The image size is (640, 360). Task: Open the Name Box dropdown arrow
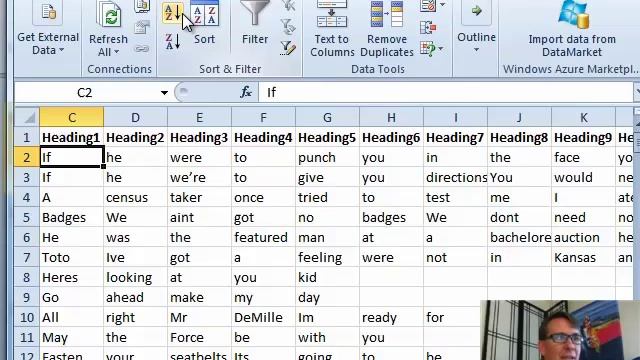pos(164,93)
